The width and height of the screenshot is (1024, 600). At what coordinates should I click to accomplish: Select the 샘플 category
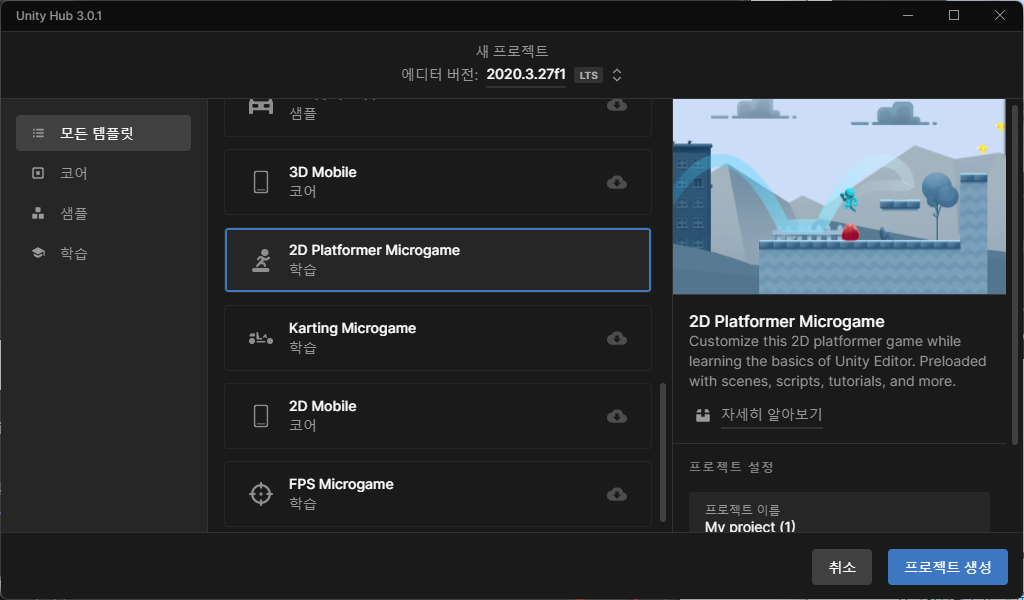click(103, 213)
